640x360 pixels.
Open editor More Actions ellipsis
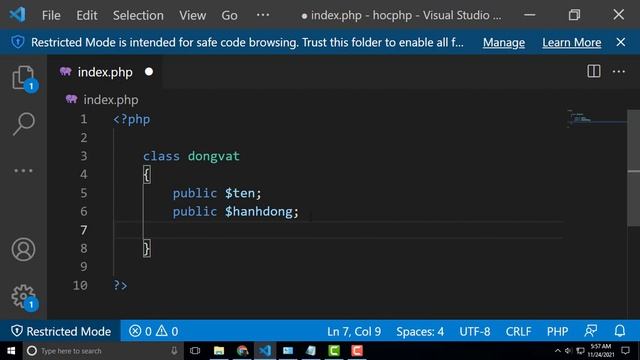pos(619,71)
